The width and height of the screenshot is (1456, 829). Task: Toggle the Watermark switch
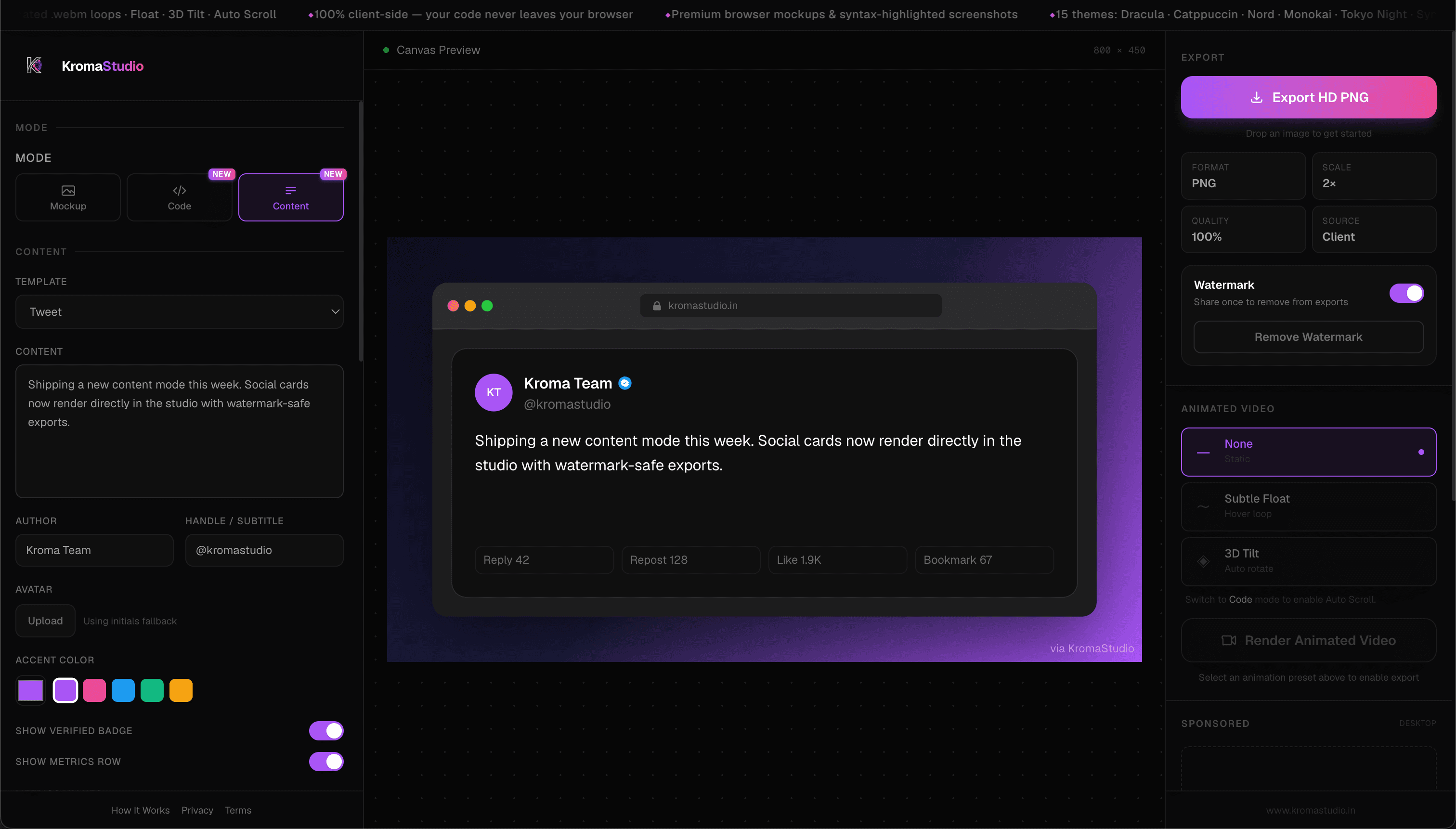[1406, 293]
